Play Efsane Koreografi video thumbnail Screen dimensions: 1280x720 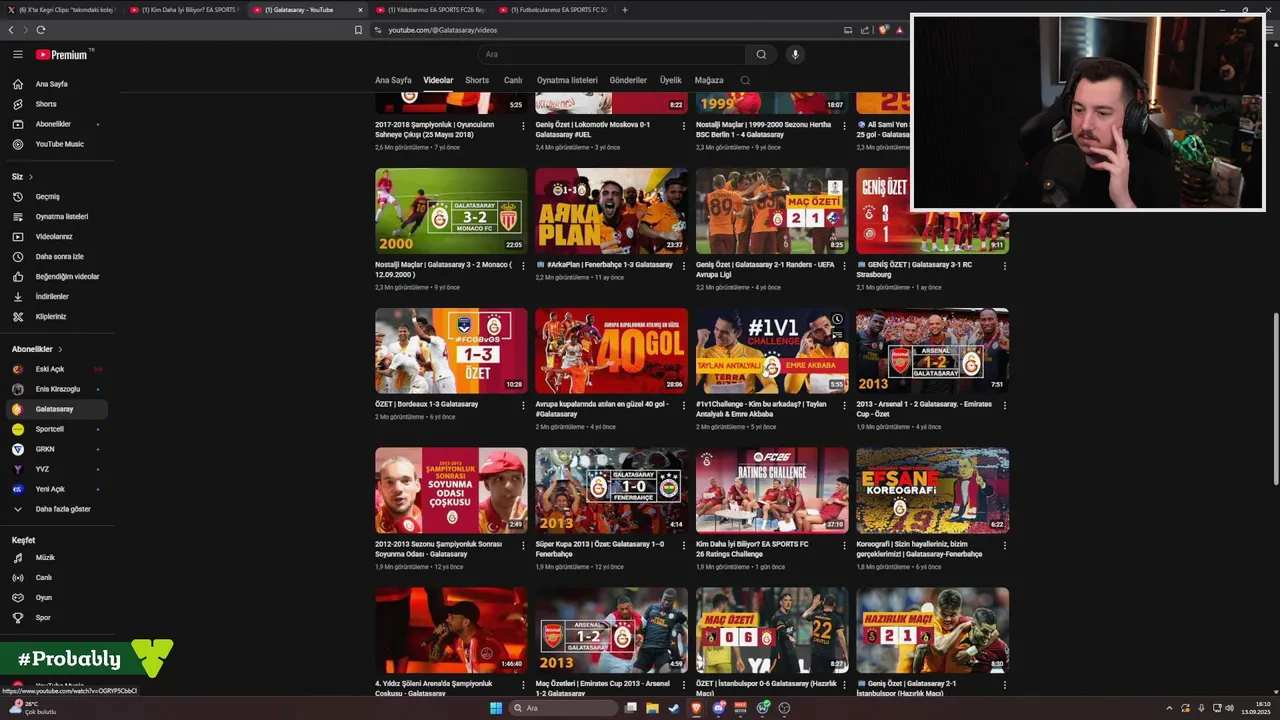(932, 490)
